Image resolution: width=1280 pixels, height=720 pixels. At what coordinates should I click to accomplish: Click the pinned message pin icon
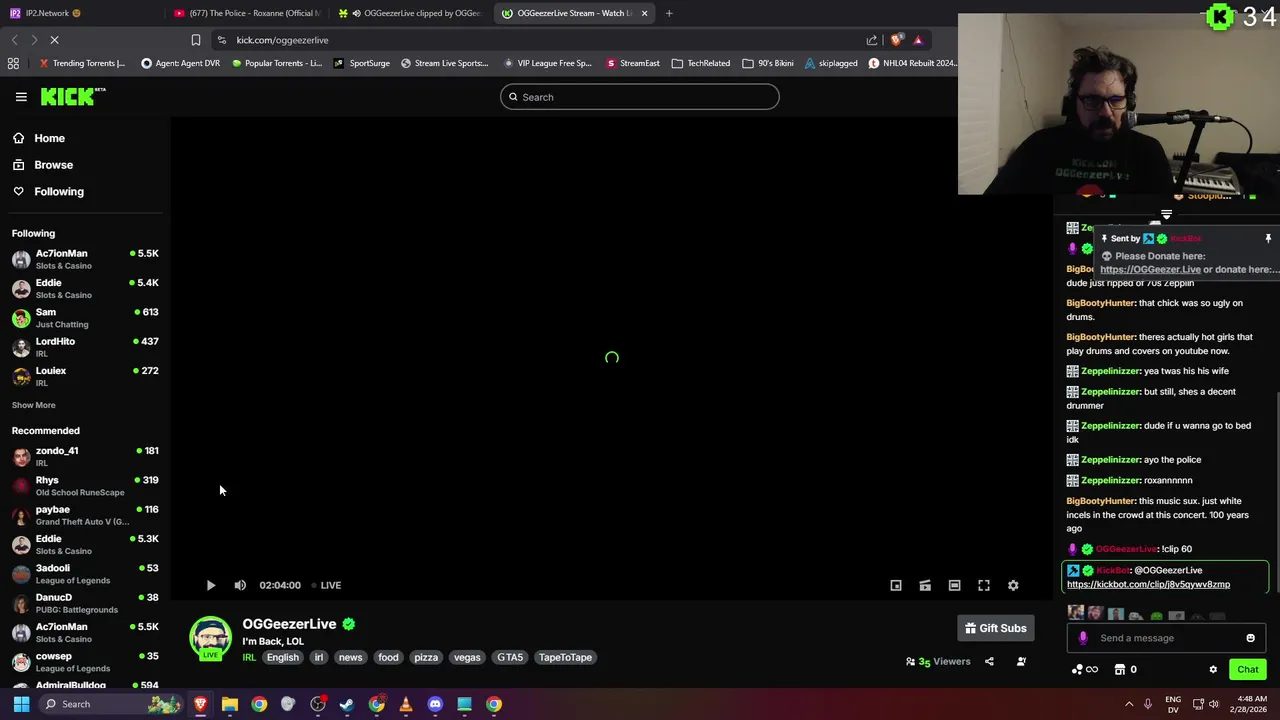[1268, 238]
